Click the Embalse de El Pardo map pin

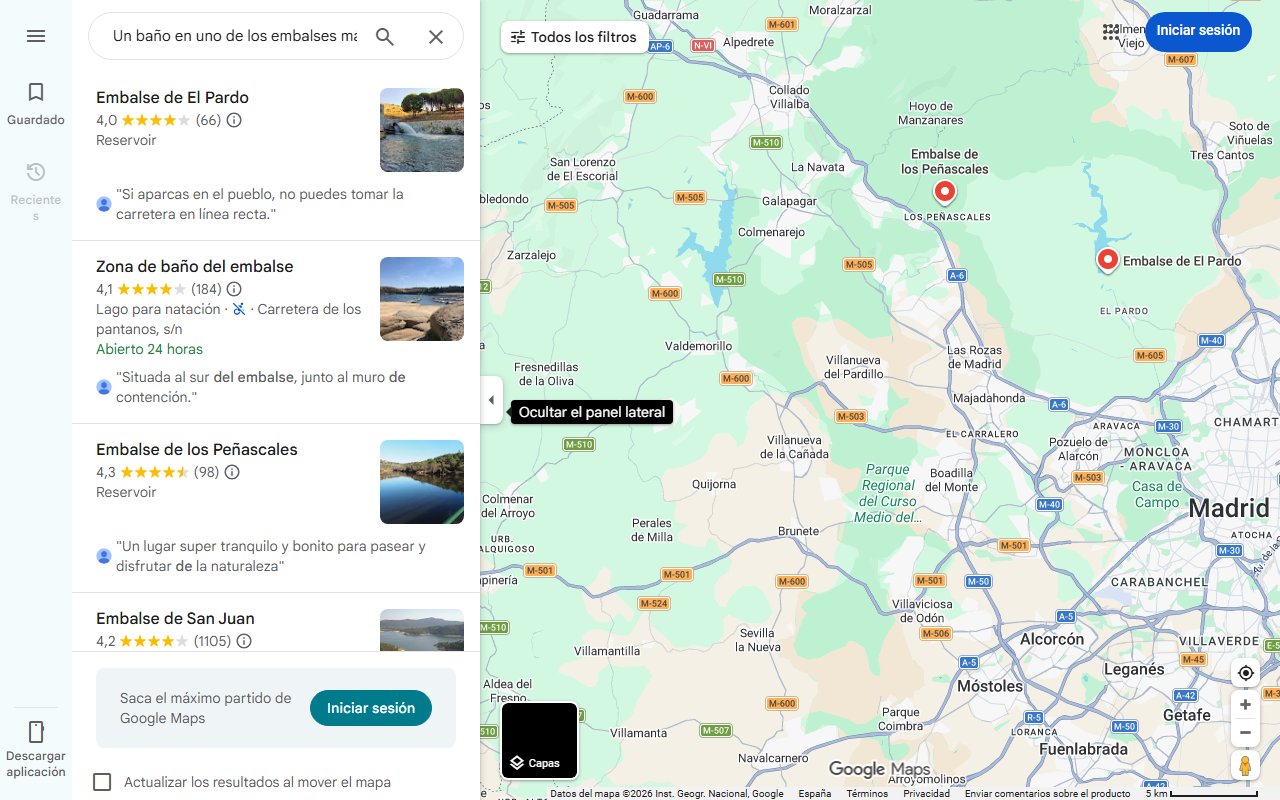tap(1107, 259)
